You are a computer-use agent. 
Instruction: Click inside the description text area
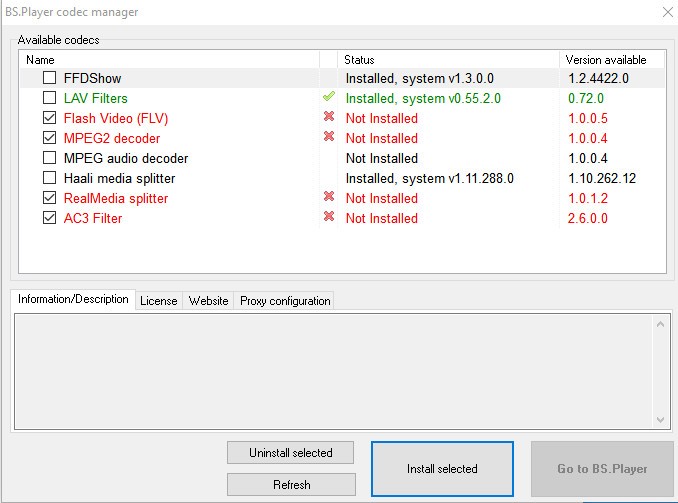334,372
